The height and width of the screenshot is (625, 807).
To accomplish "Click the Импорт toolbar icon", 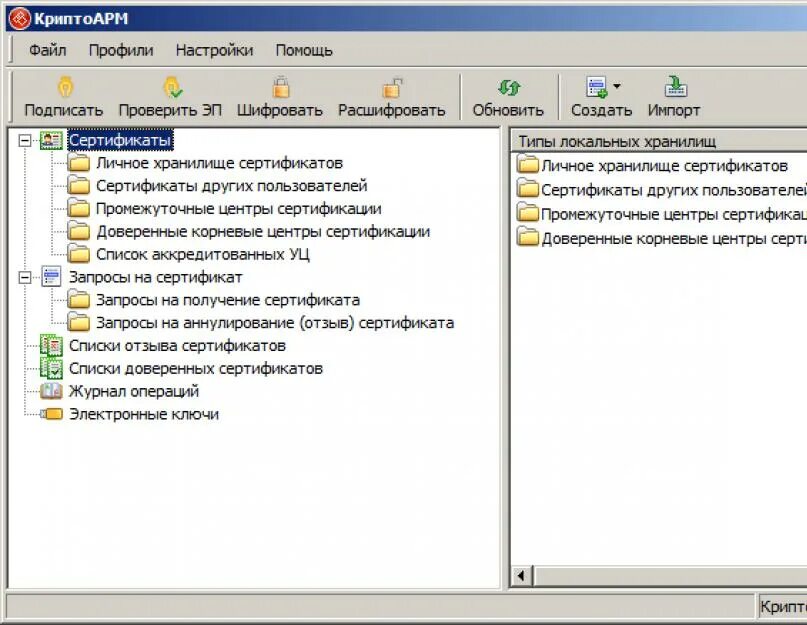I will tap(675, 86).
